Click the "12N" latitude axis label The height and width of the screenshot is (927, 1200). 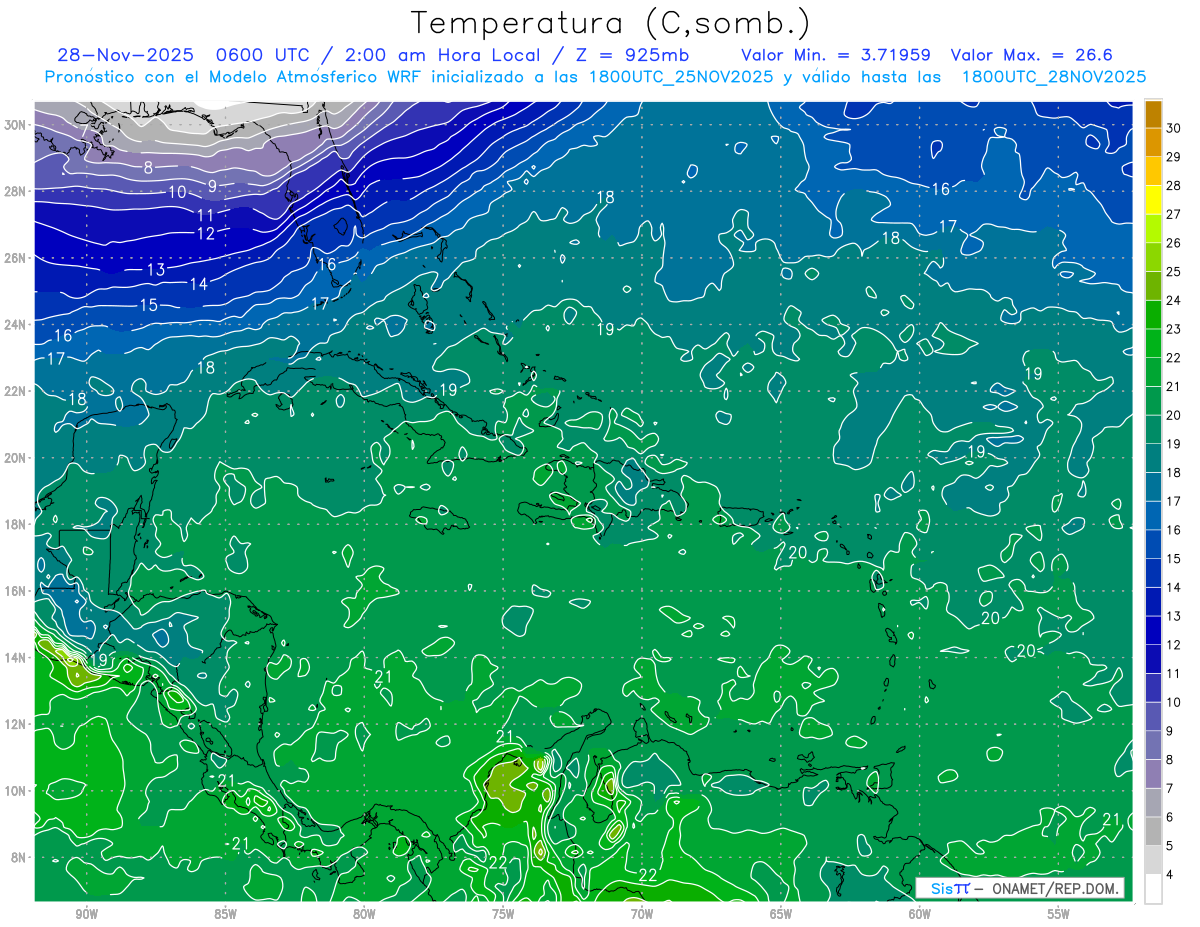16,724
